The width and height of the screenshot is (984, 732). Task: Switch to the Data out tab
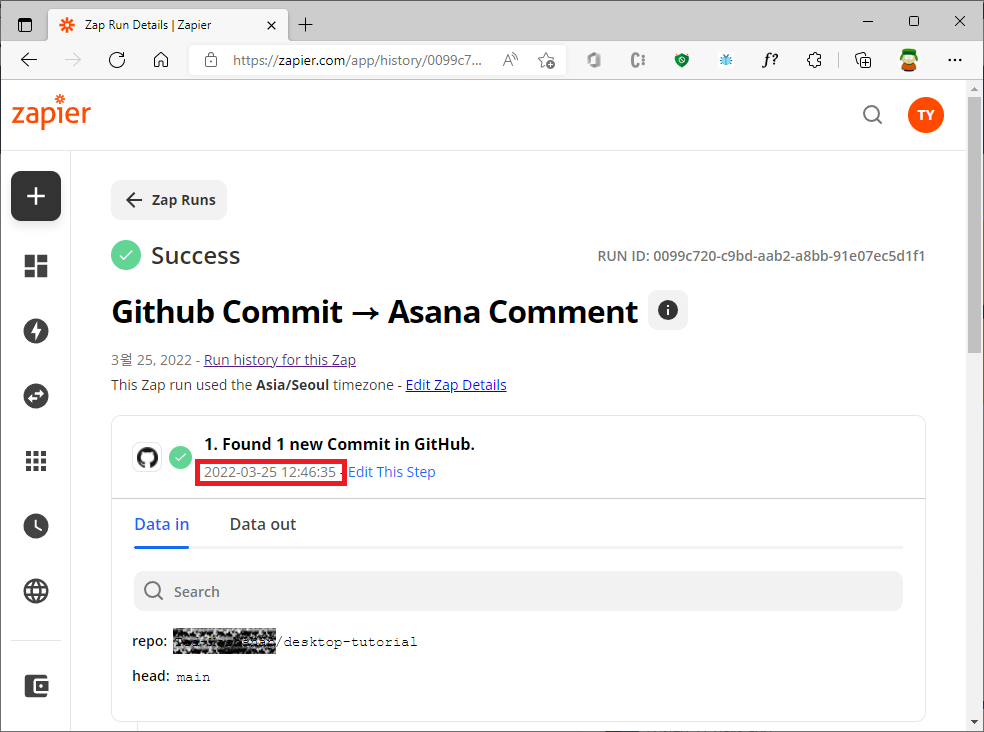pyautogui.click(x=262, y=524)
